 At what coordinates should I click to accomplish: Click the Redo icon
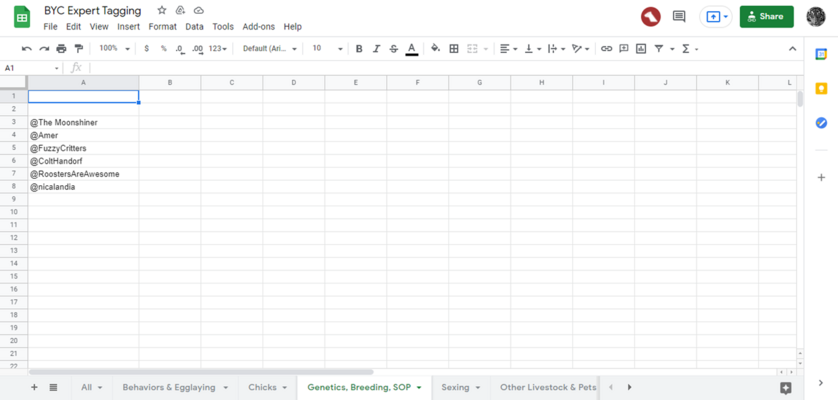[44, 49]
